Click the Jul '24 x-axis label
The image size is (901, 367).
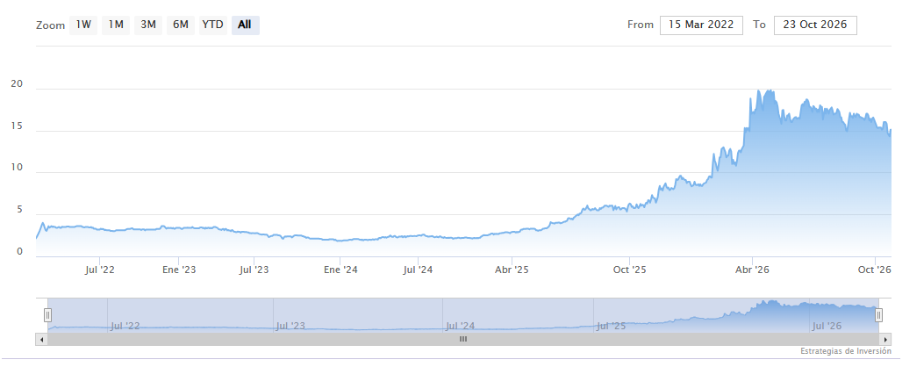tap(418, 269)
